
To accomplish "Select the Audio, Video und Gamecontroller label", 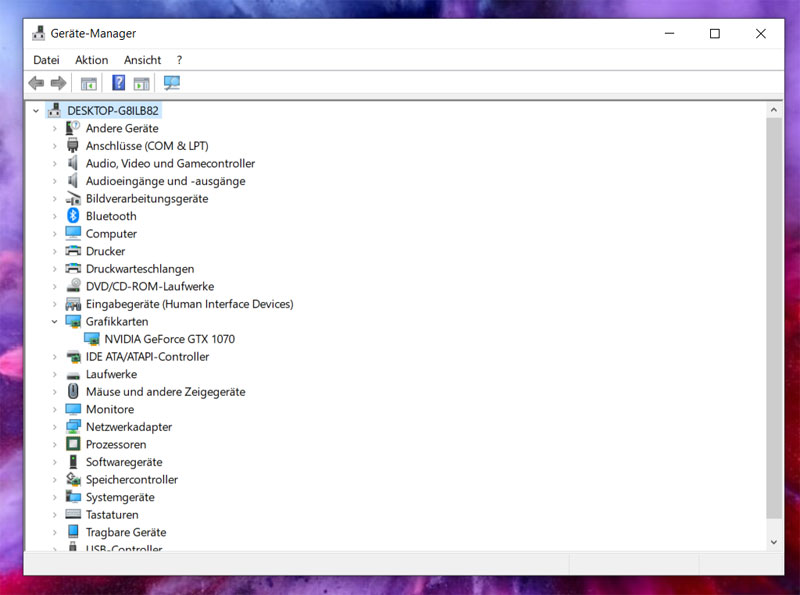I will pos(170,163).
